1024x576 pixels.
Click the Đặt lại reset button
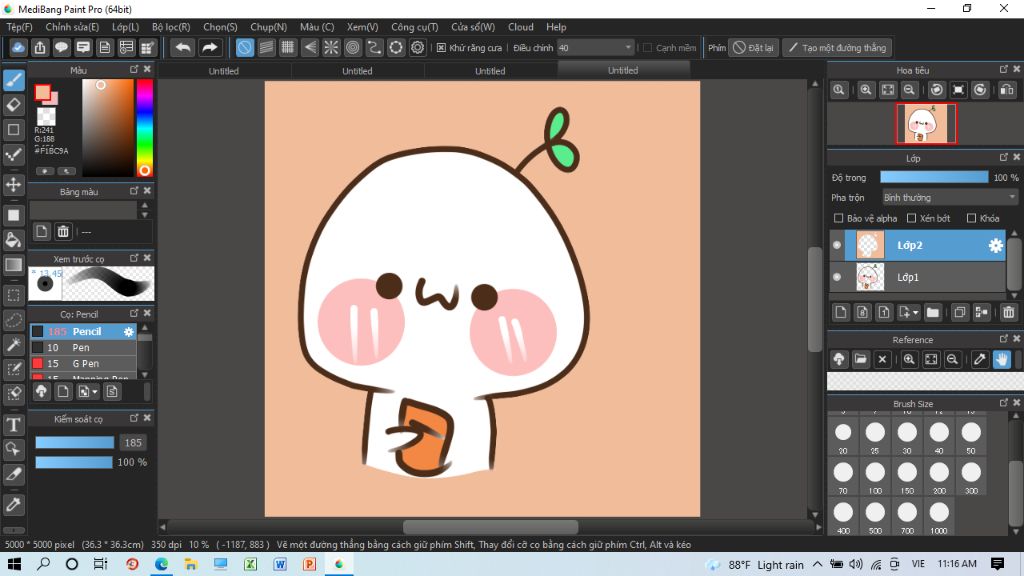pyautogui.click(x=753, y=48)
